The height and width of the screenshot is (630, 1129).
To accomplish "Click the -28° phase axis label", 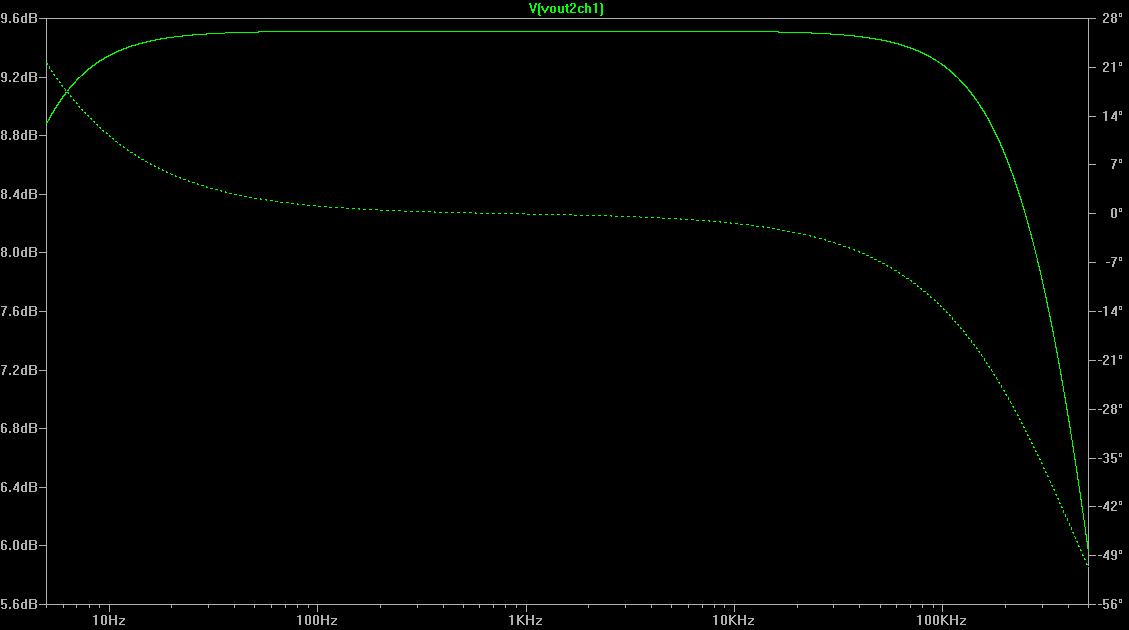I will coord(1110,409).
